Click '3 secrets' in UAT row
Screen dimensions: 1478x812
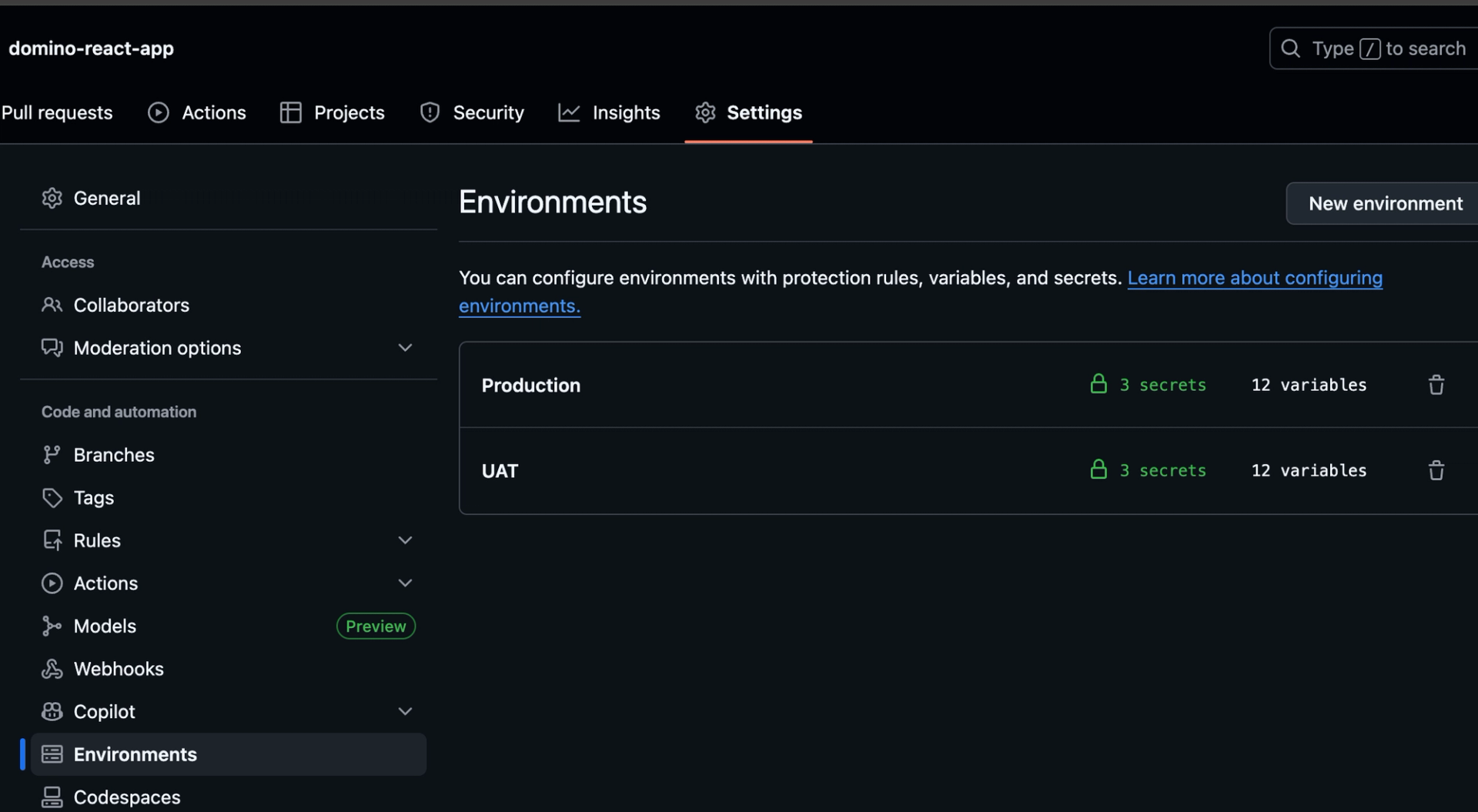click(x=1162, y=470)
